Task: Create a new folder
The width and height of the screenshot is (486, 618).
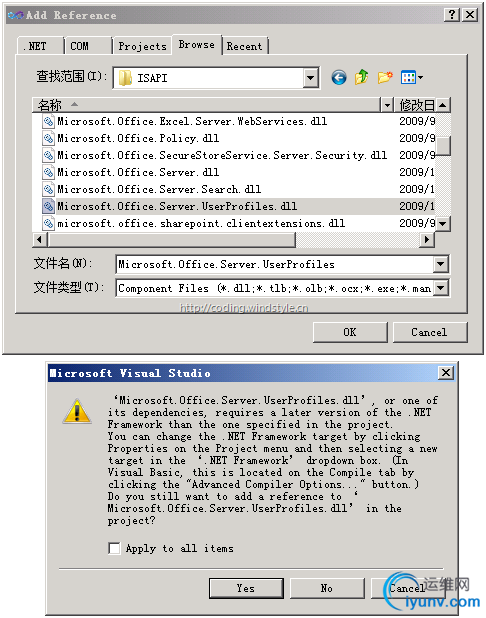Action: pos(385,77)
